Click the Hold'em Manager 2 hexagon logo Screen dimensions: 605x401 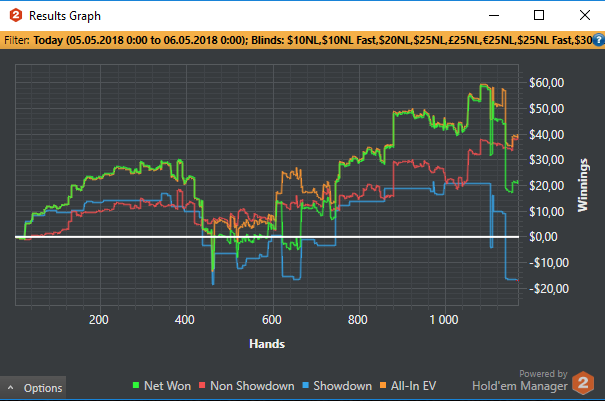click(x=583, y=382)
